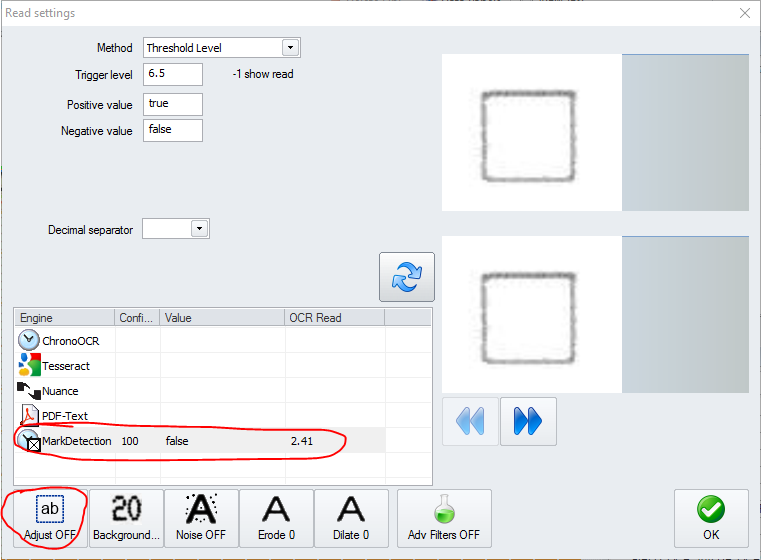Open Adv Filters OFF options
Viewport: 761px width, 560px height.
click(444, 518)
